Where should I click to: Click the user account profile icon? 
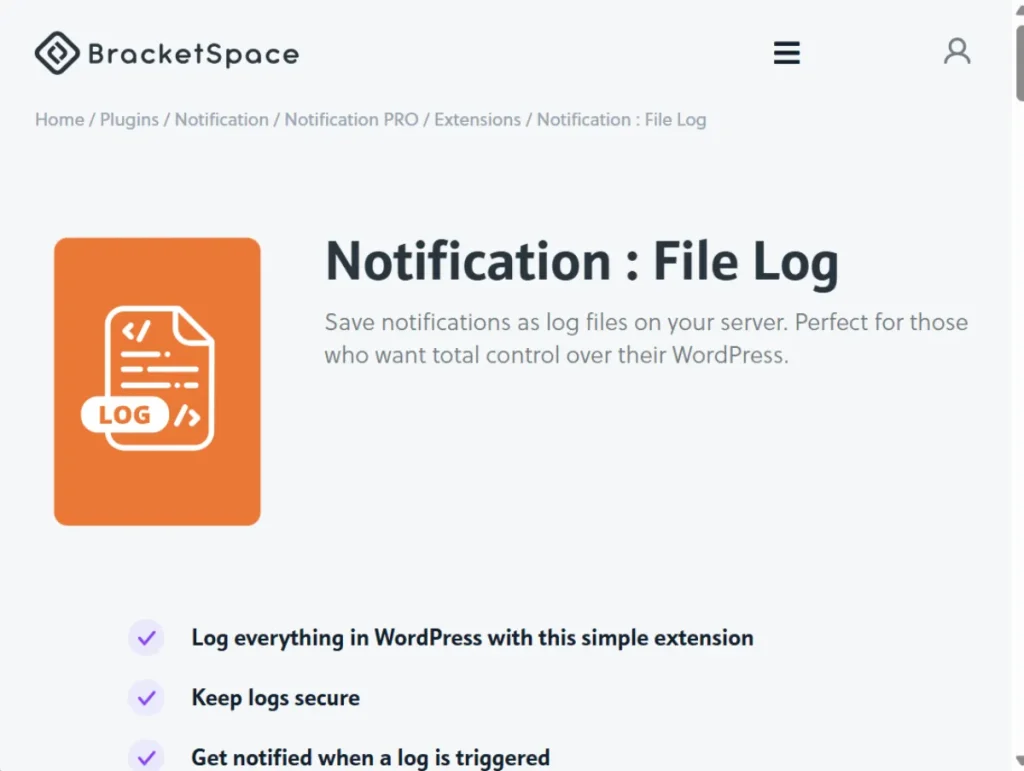[956, 51]
